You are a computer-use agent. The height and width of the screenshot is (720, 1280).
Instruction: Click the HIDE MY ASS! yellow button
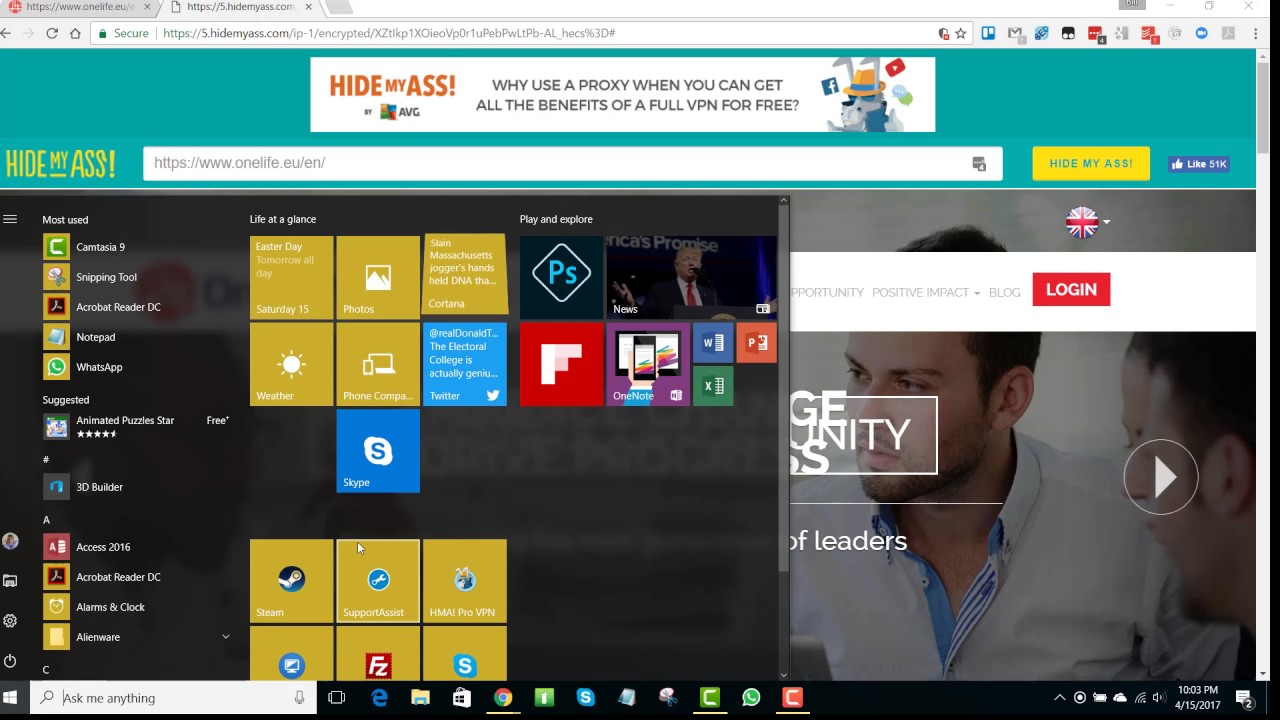pyautogui.click(x=1091, y=163)
